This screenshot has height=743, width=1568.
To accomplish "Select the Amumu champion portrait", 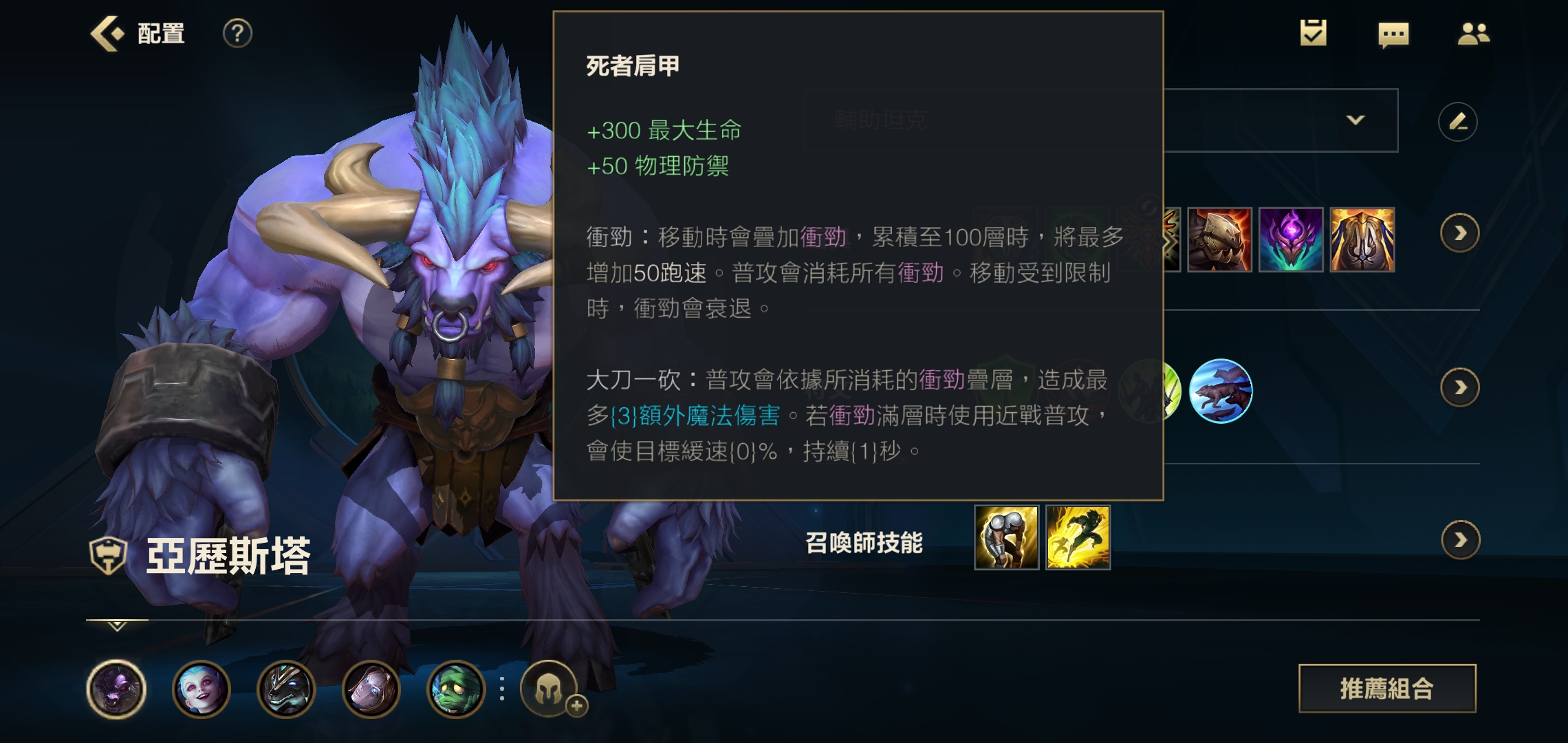I will tap(455, 689).
